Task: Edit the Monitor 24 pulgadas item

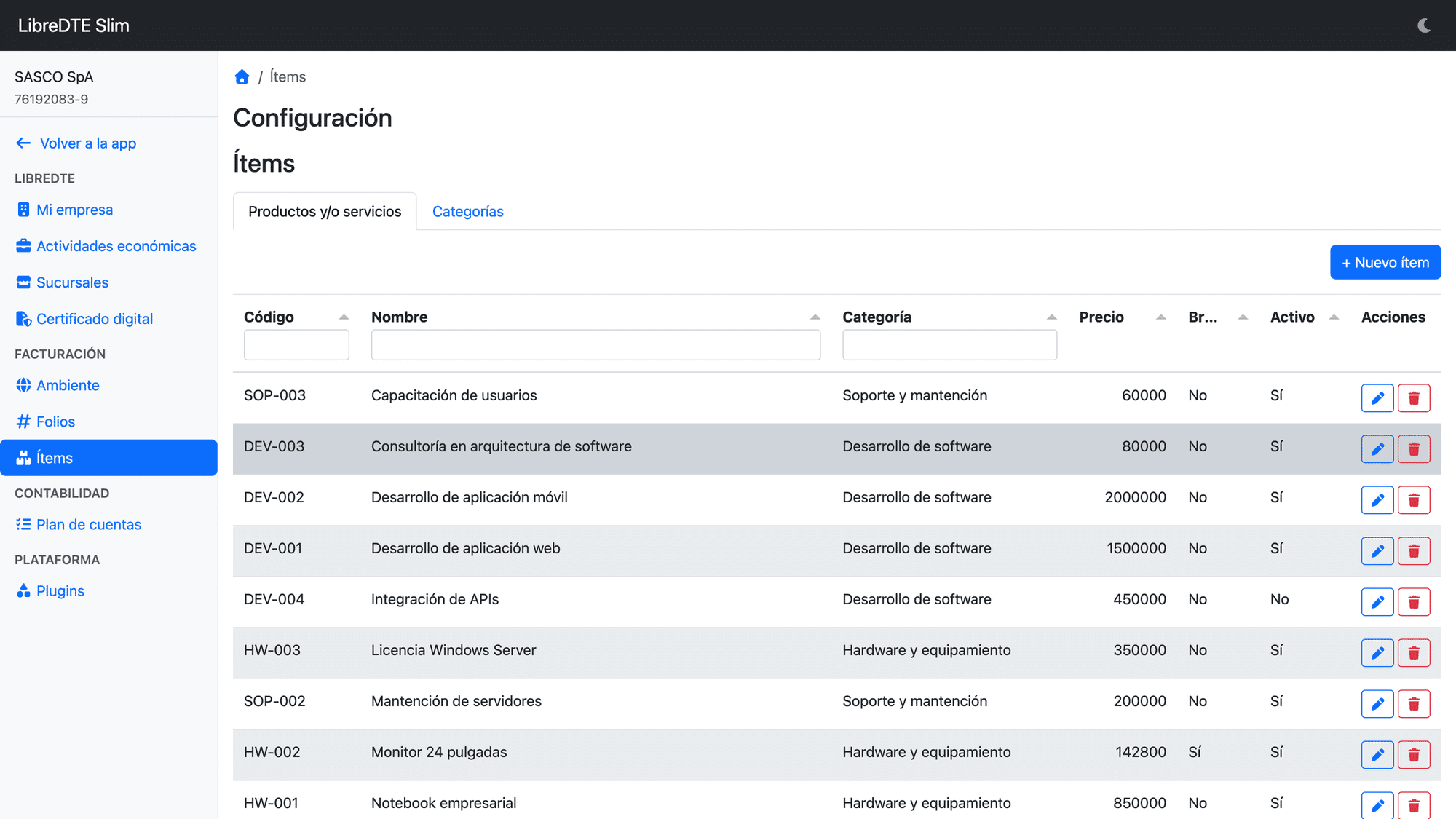Action: (1377, 755)
